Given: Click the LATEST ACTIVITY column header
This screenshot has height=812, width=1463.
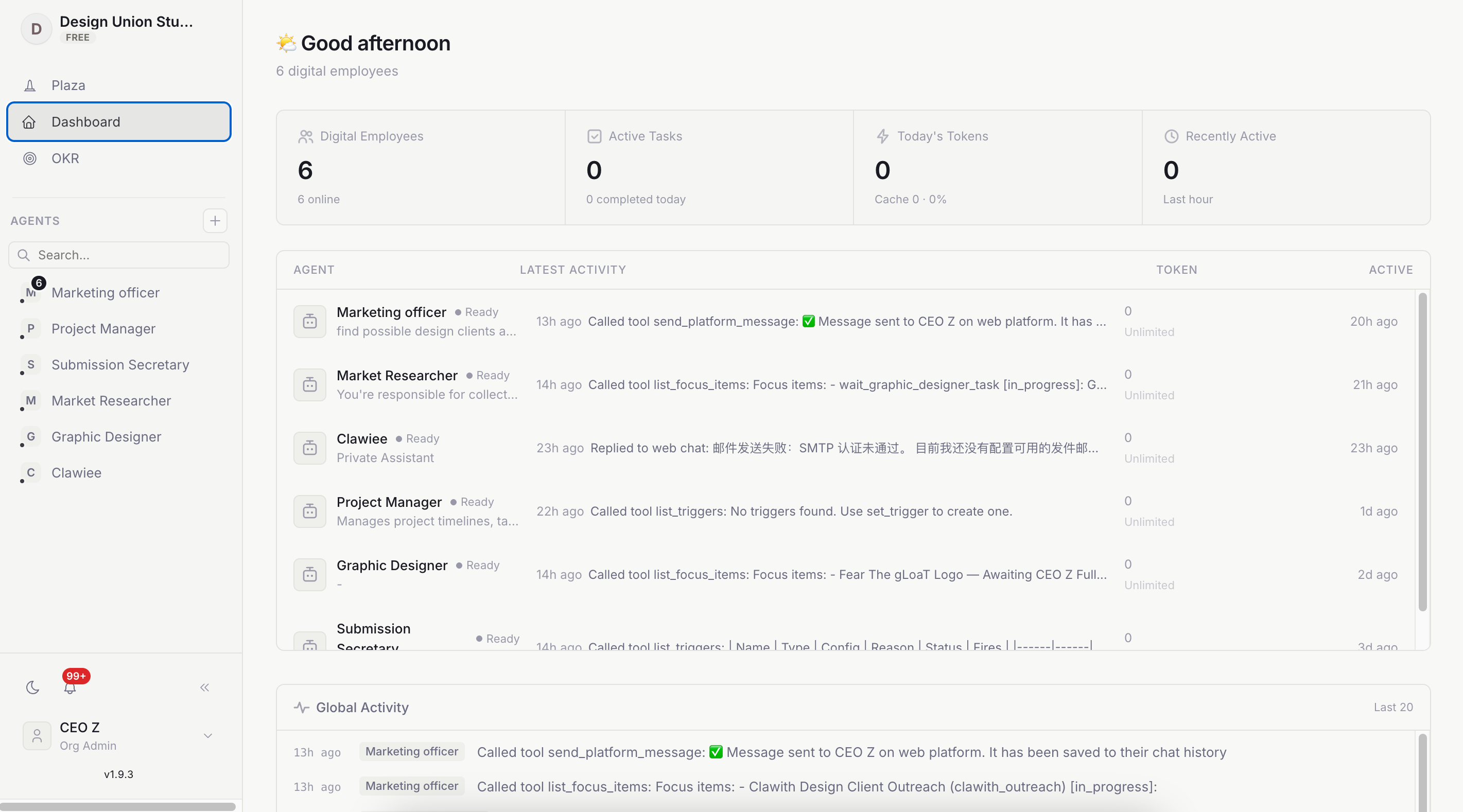Looking at the screenshot, I should [x=572, y=270].
